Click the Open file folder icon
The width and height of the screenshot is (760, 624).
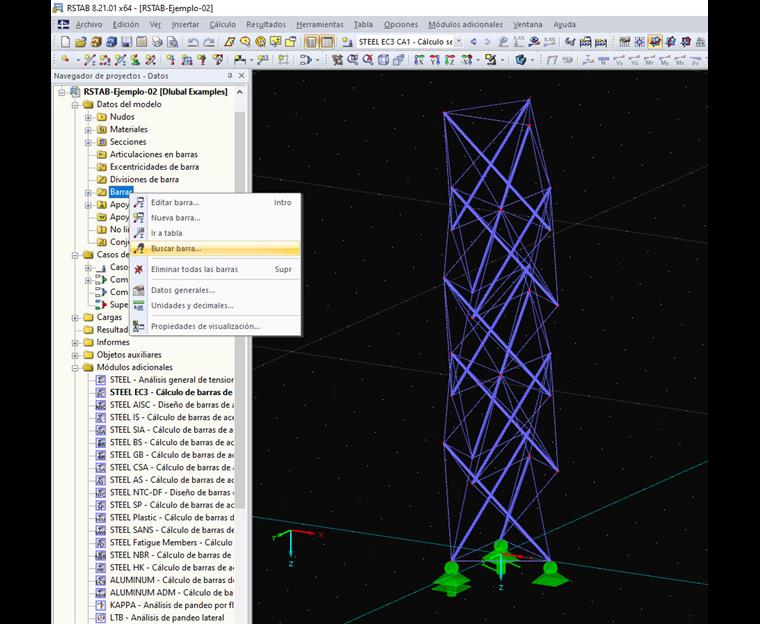(81, 42)
